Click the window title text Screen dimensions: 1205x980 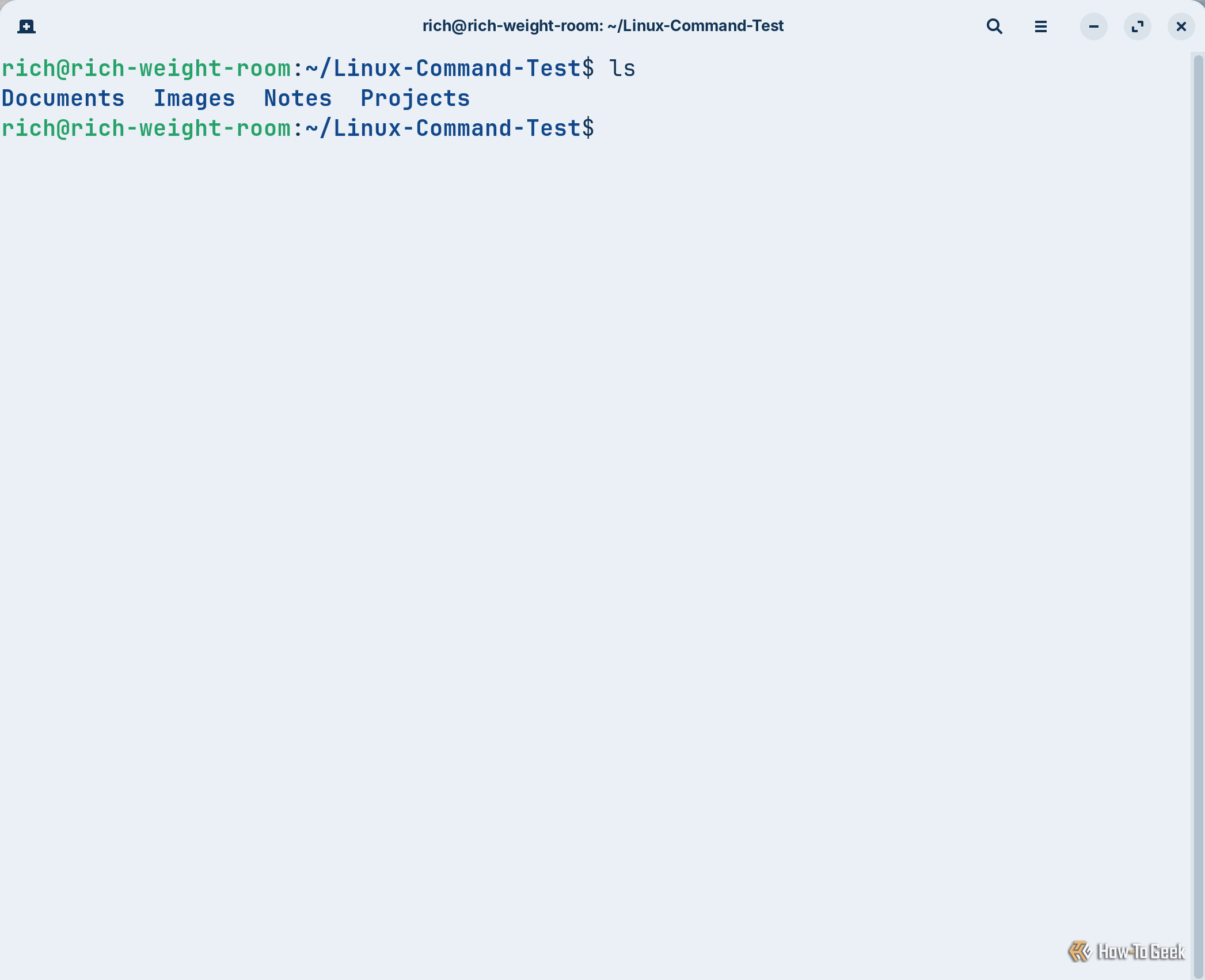(603, 26)
